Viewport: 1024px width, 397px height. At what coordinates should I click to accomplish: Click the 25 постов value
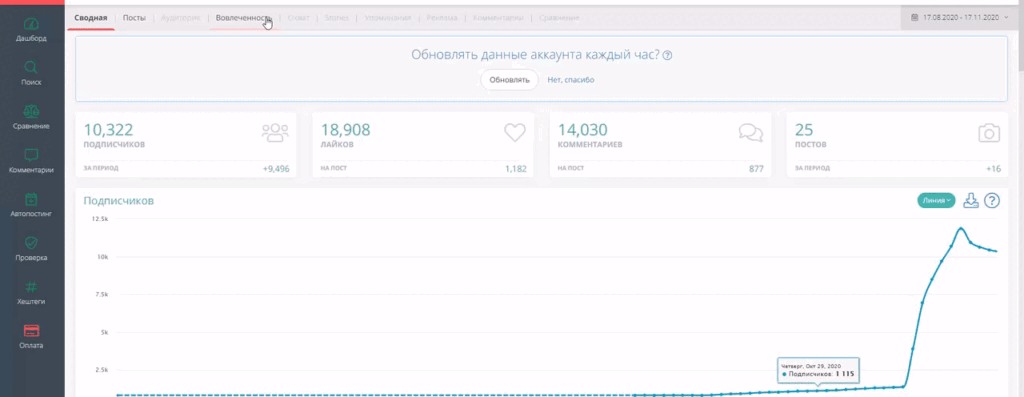click(x=804, y=130)
